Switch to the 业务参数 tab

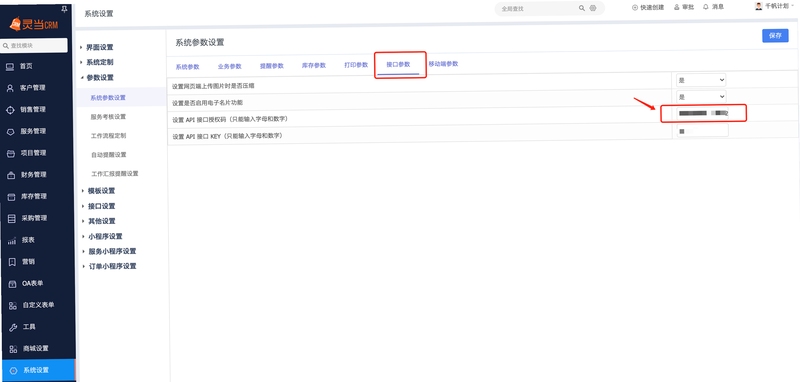(230, 66)
